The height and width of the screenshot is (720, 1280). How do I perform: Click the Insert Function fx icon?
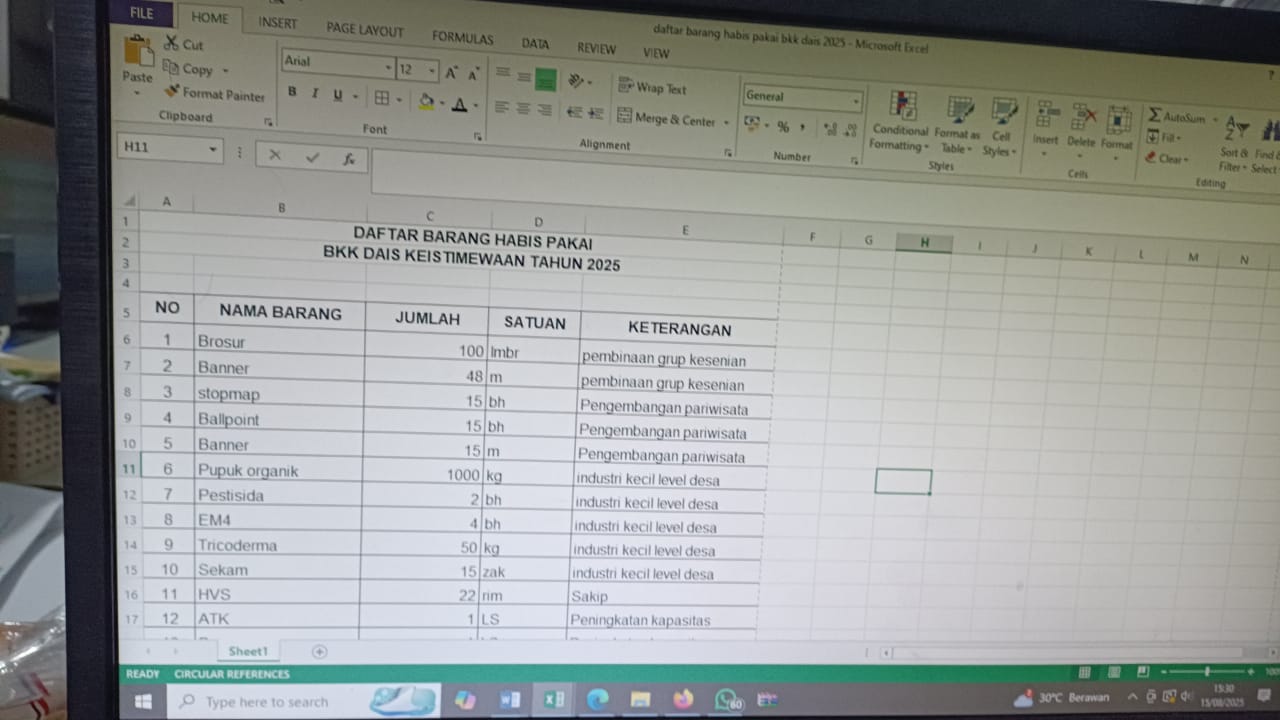348,158
